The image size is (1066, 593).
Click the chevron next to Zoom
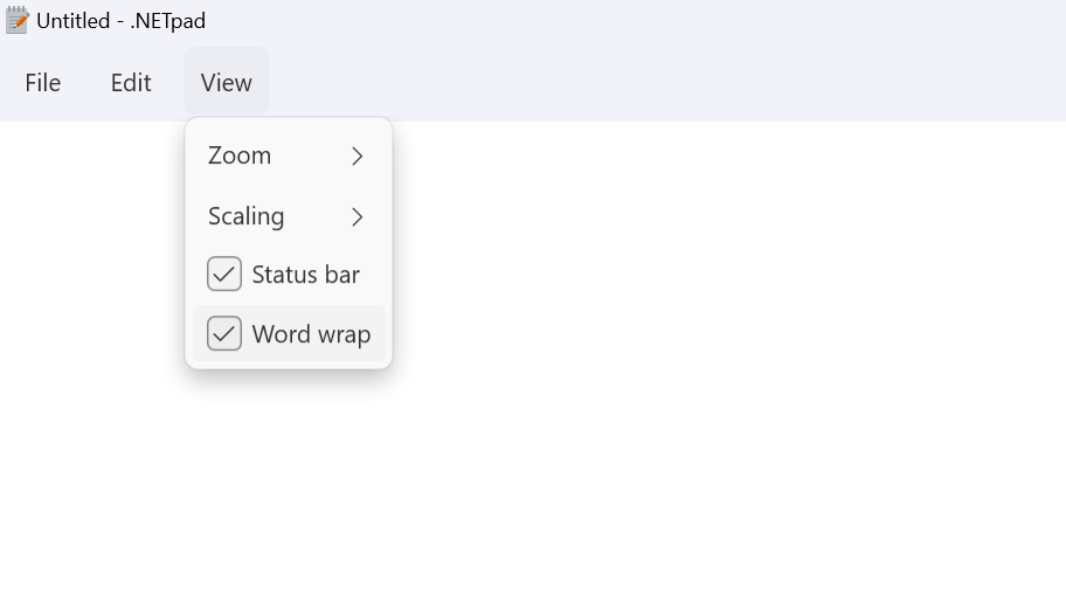point(357,155)
